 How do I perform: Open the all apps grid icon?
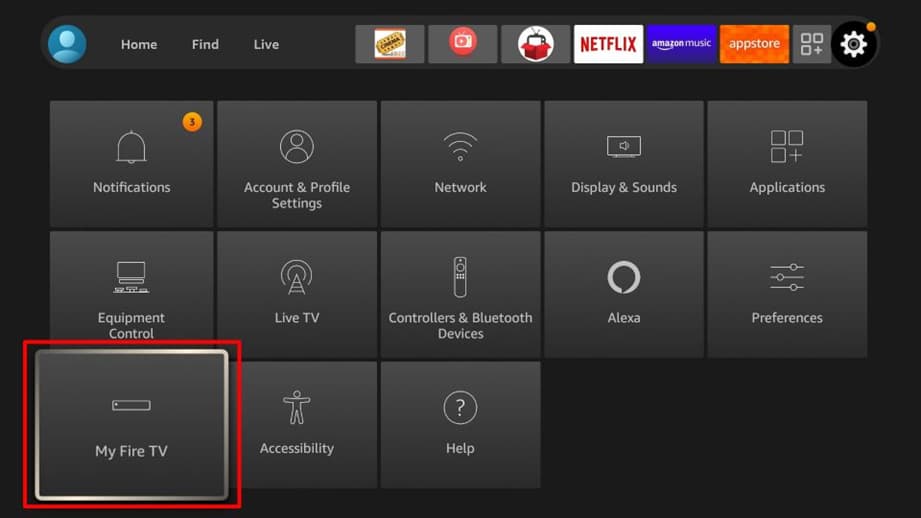(x=812, y=44)
